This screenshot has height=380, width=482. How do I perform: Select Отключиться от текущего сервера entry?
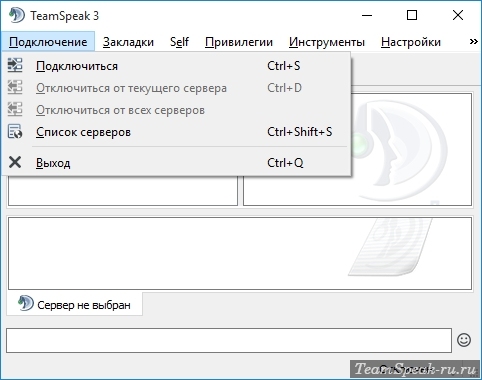(x=177, y=88)
